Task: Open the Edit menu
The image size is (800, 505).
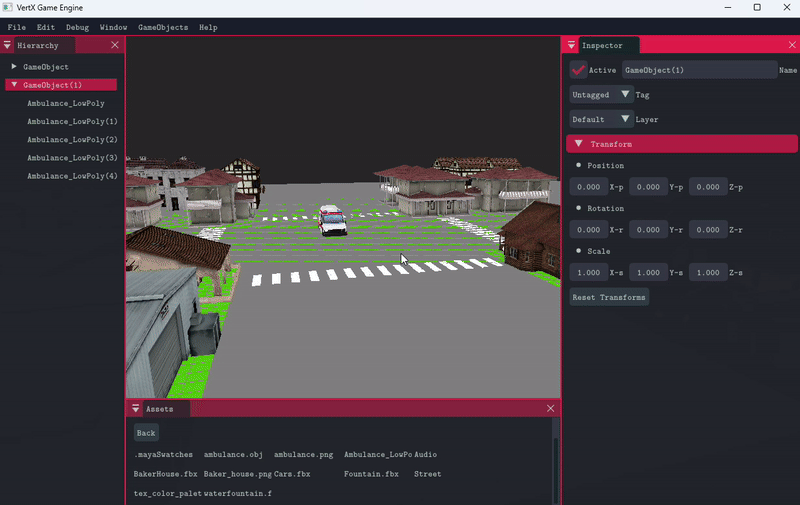Action: click(x=45, y=27)
